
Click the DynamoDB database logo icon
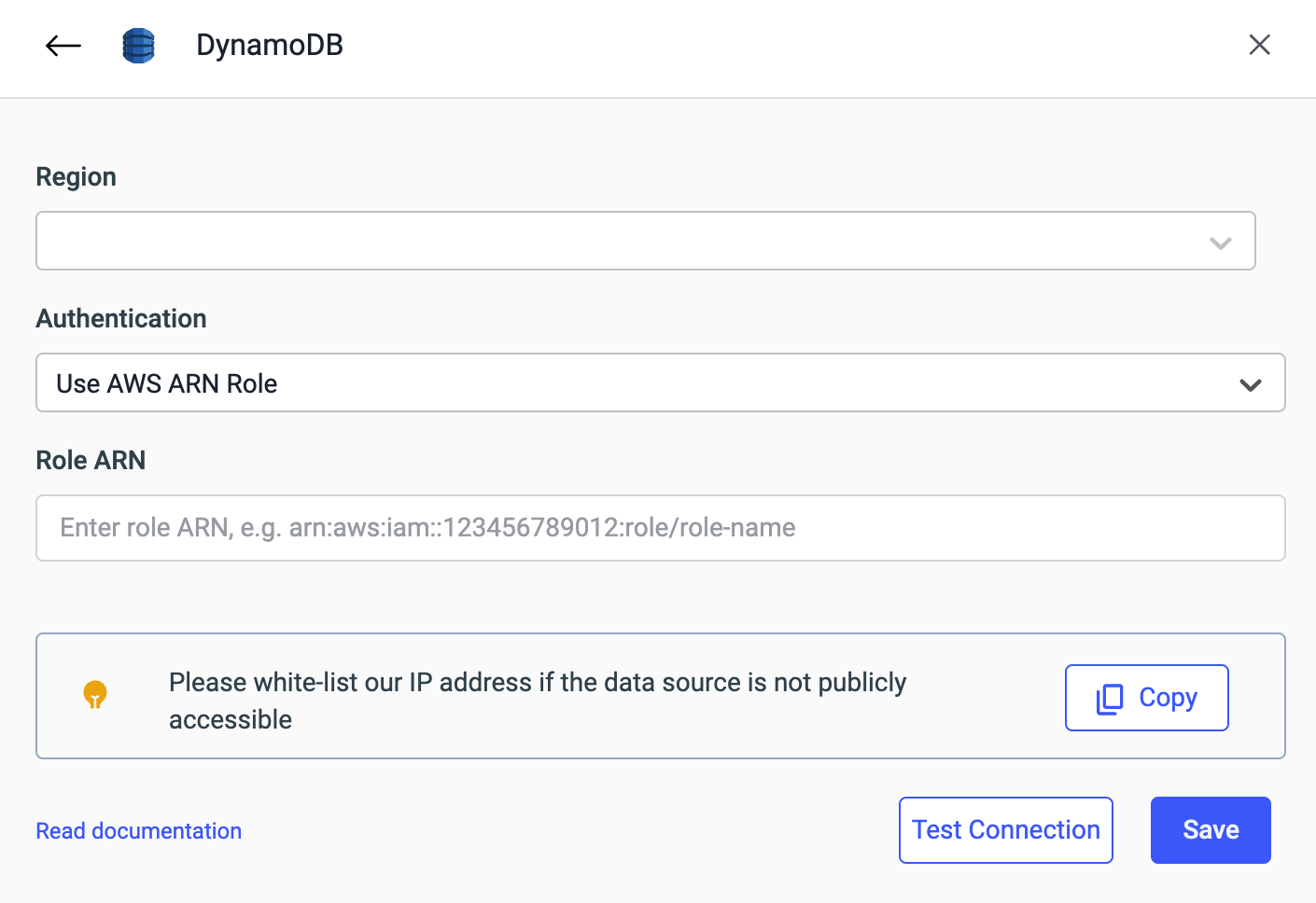(x=138, y=45)
